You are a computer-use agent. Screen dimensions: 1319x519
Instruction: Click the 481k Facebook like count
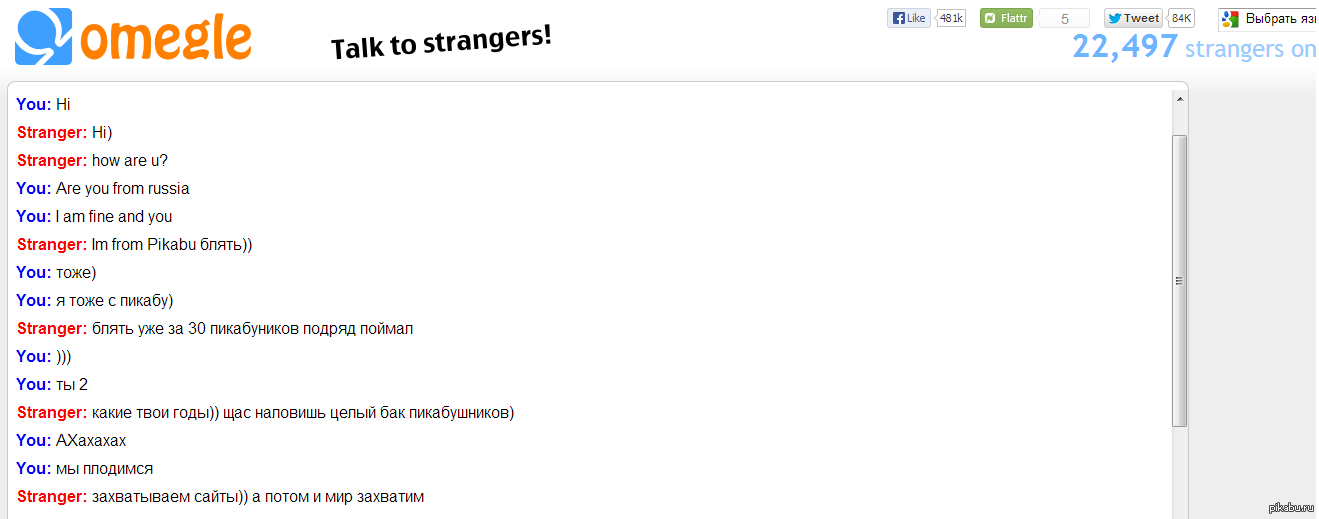point(951,18)
